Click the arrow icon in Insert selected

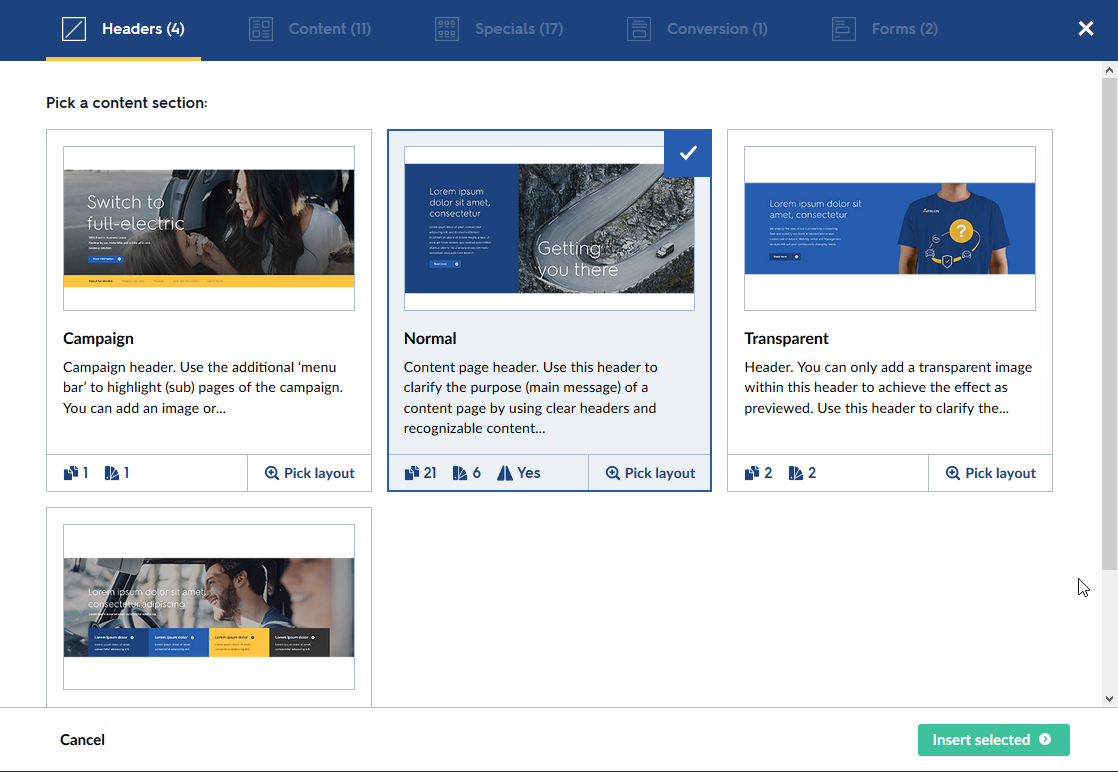pyautogui.click(x=1045, y=740)
